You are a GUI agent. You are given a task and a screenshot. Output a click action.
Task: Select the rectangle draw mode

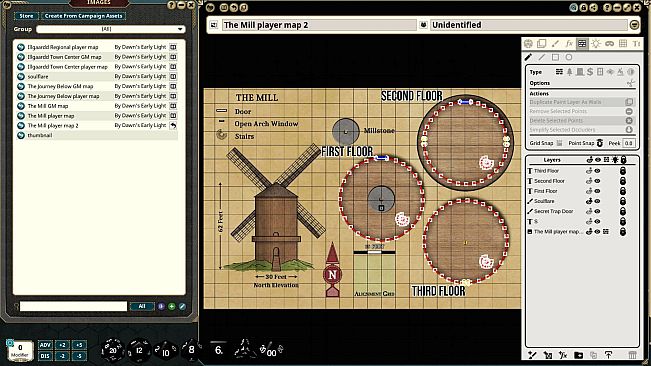(x=556, y=57)
